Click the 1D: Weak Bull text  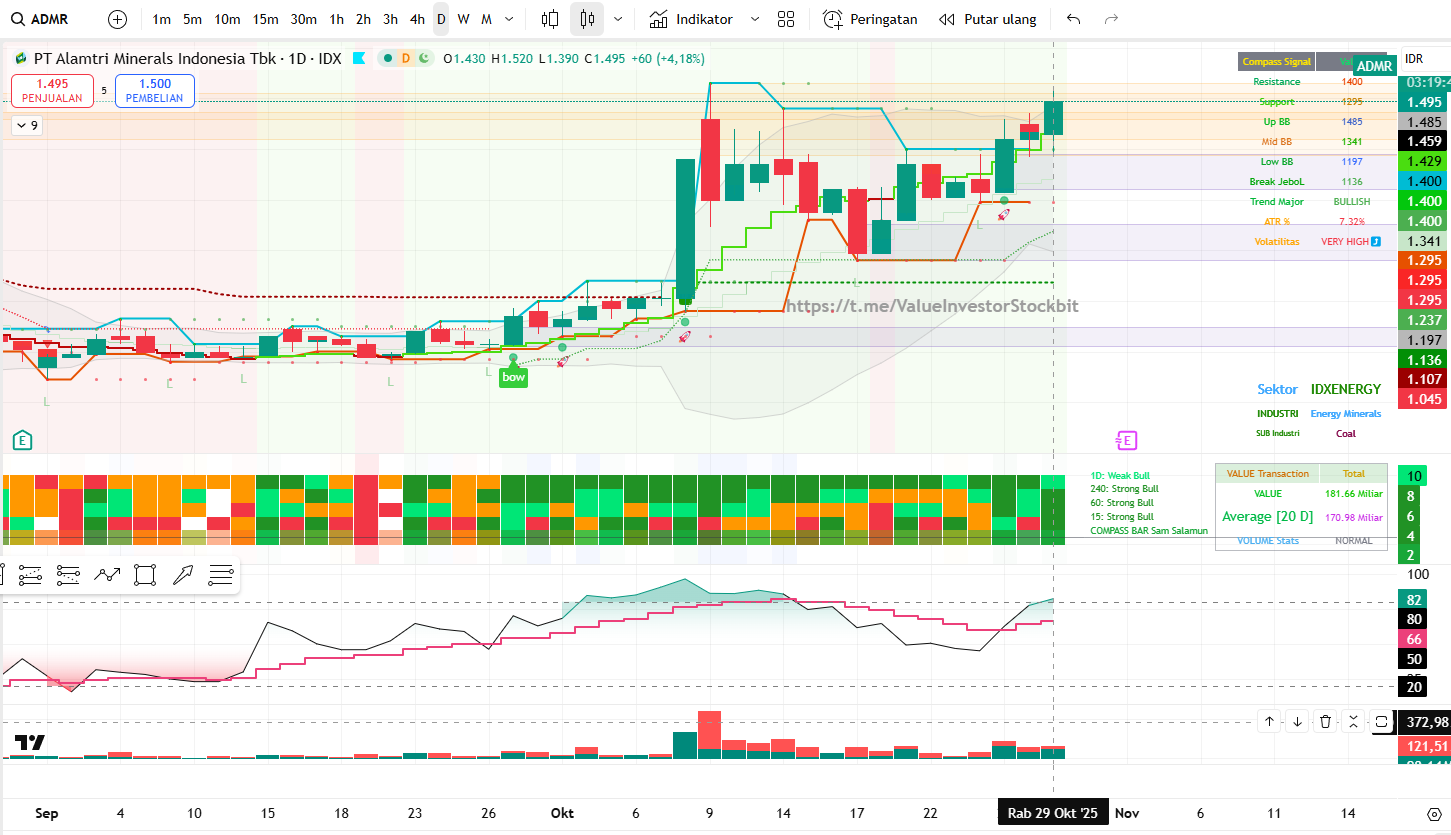pos(1121,475)
